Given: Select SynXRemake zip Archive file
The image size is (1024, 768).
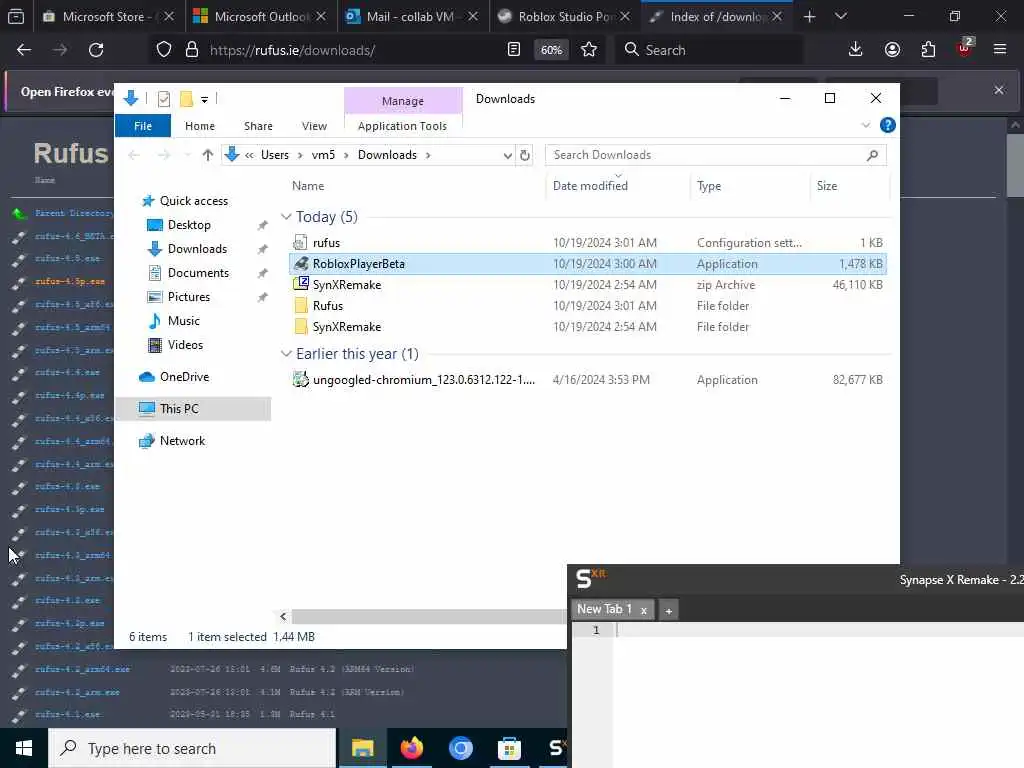Looking at the screenshot, I should tap(587, 285).
